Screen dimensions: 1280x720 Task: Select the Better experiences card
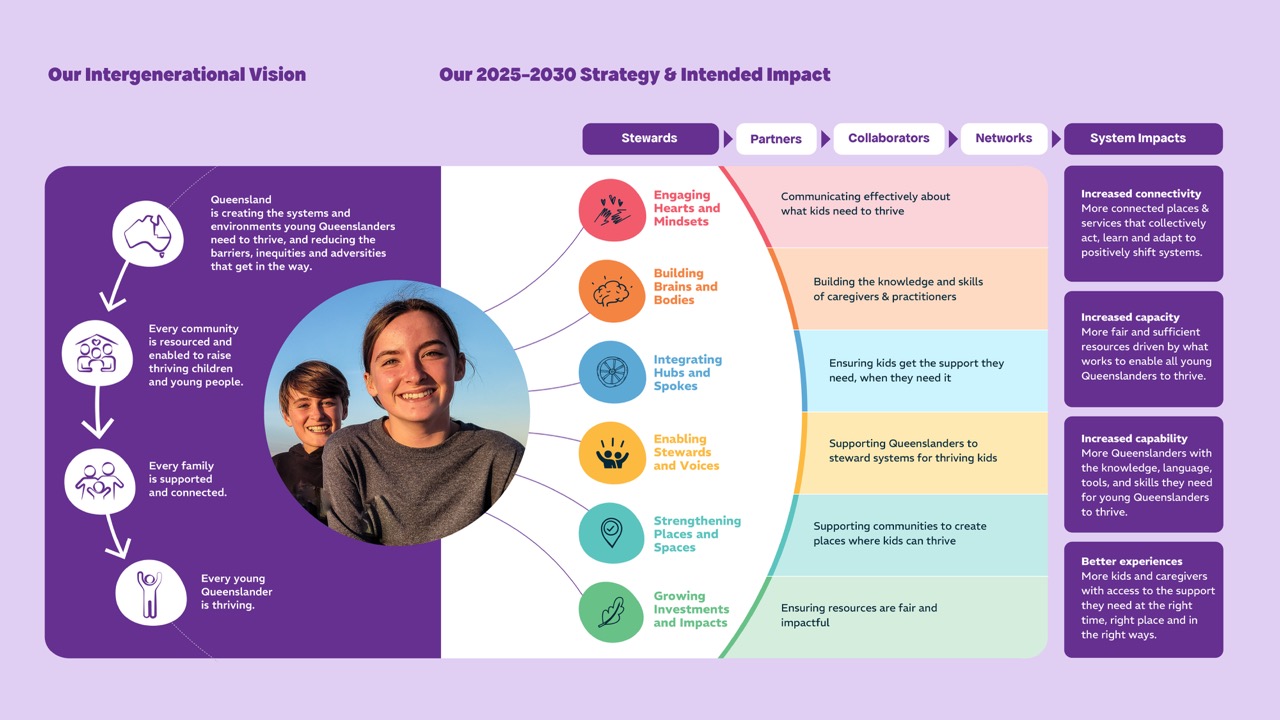point(1143,600)
